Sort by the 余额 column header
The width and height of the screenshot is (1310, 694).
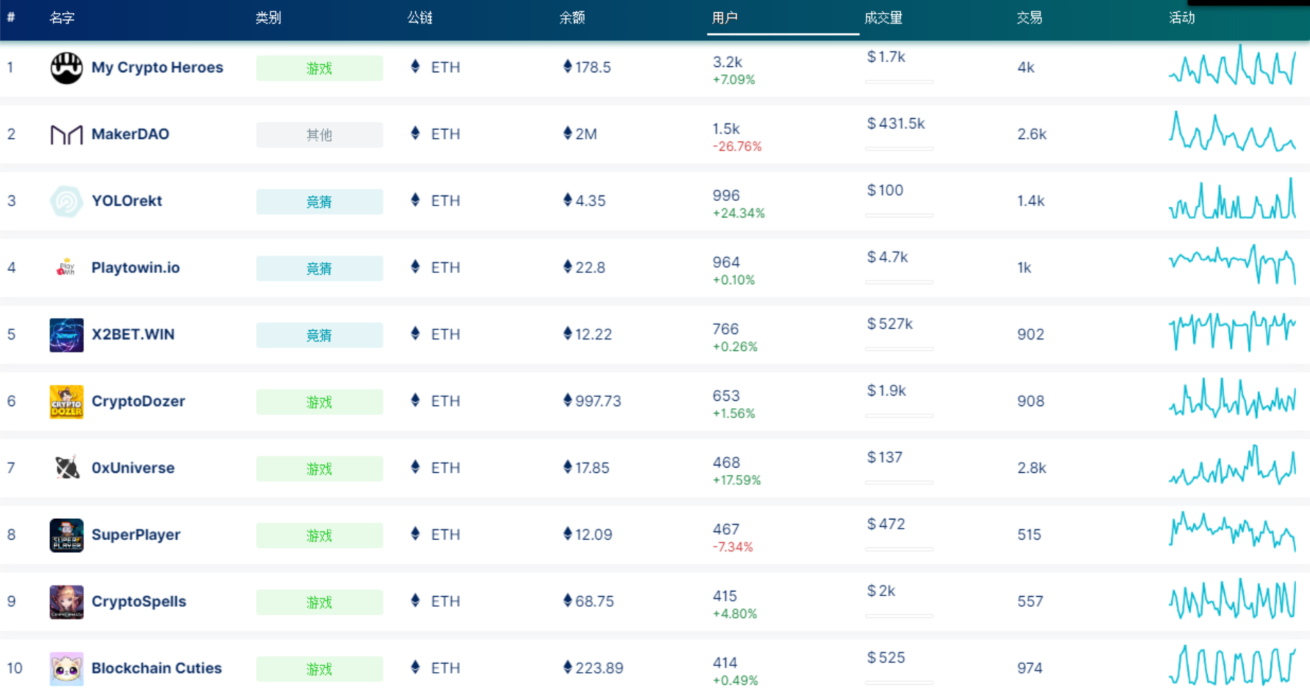click(572, 18)
